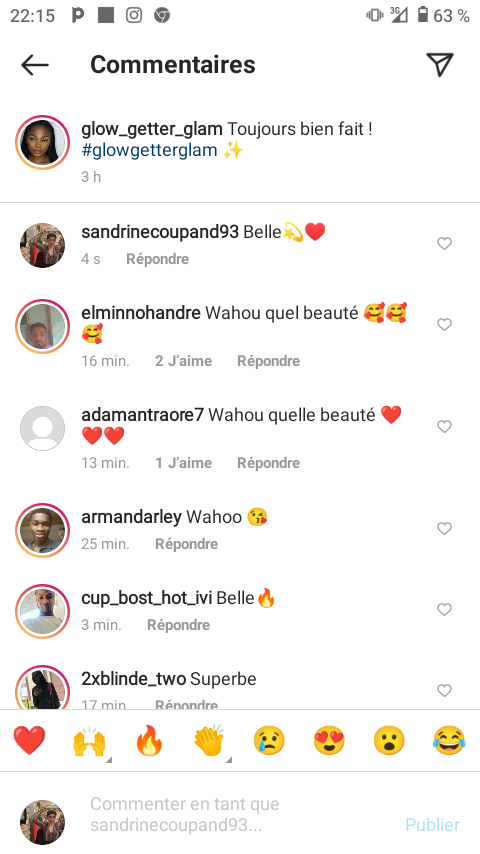Viewport: 480px width, 854px height.
Task: Open the #glowgetterglam hashtag
Action: [149, 150]
